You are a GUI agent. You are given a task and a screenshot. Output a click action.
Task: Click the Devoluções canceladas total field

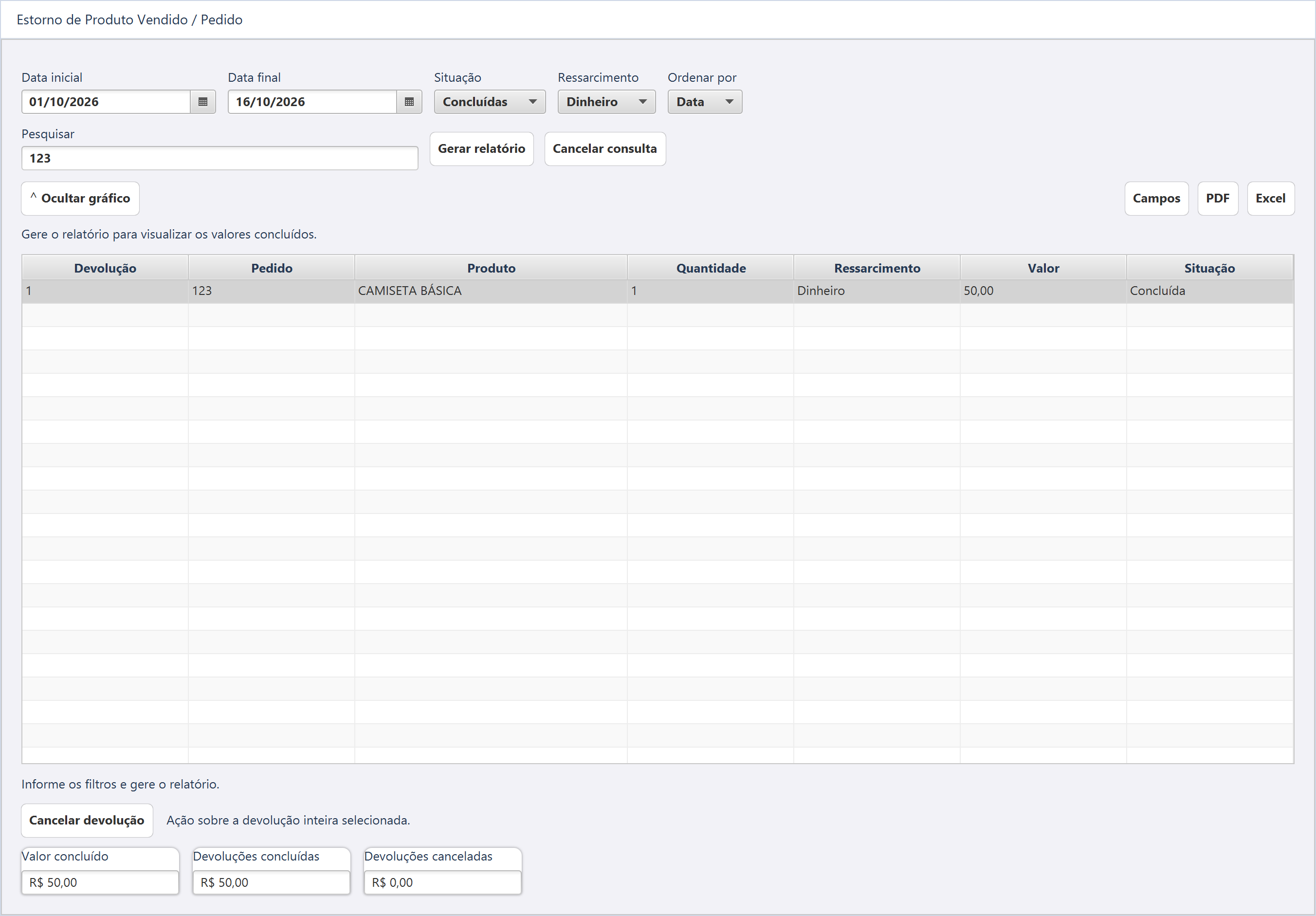[442, 882]
